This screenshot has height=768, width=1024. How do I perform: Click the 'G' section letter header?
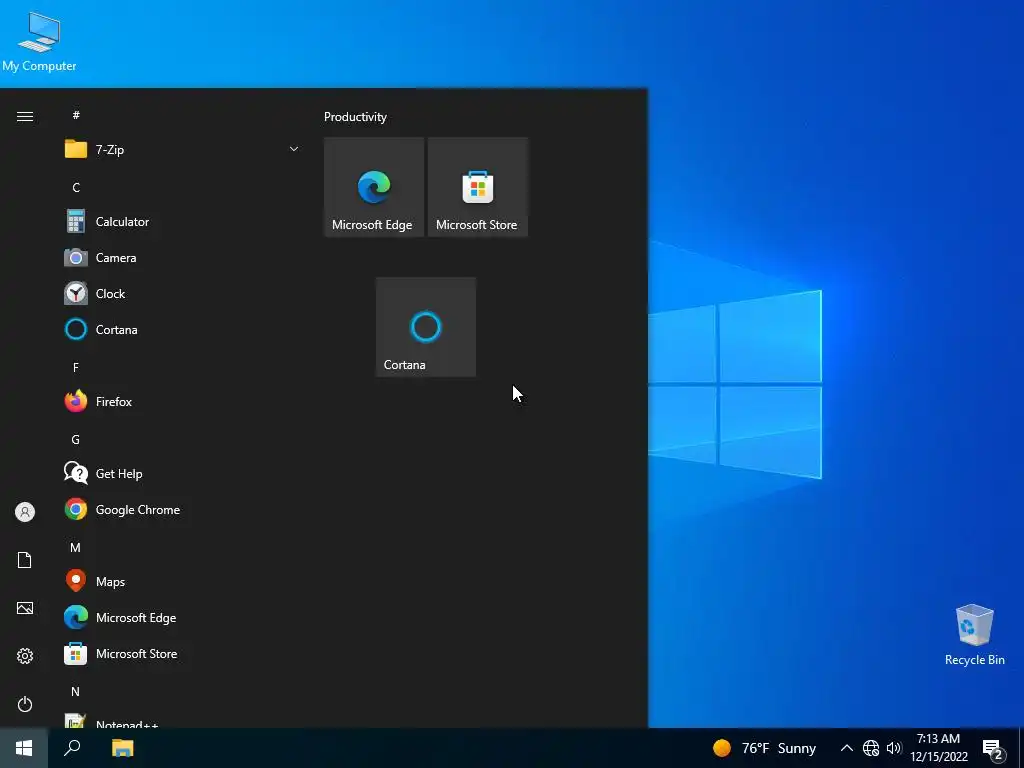point(76,440)
